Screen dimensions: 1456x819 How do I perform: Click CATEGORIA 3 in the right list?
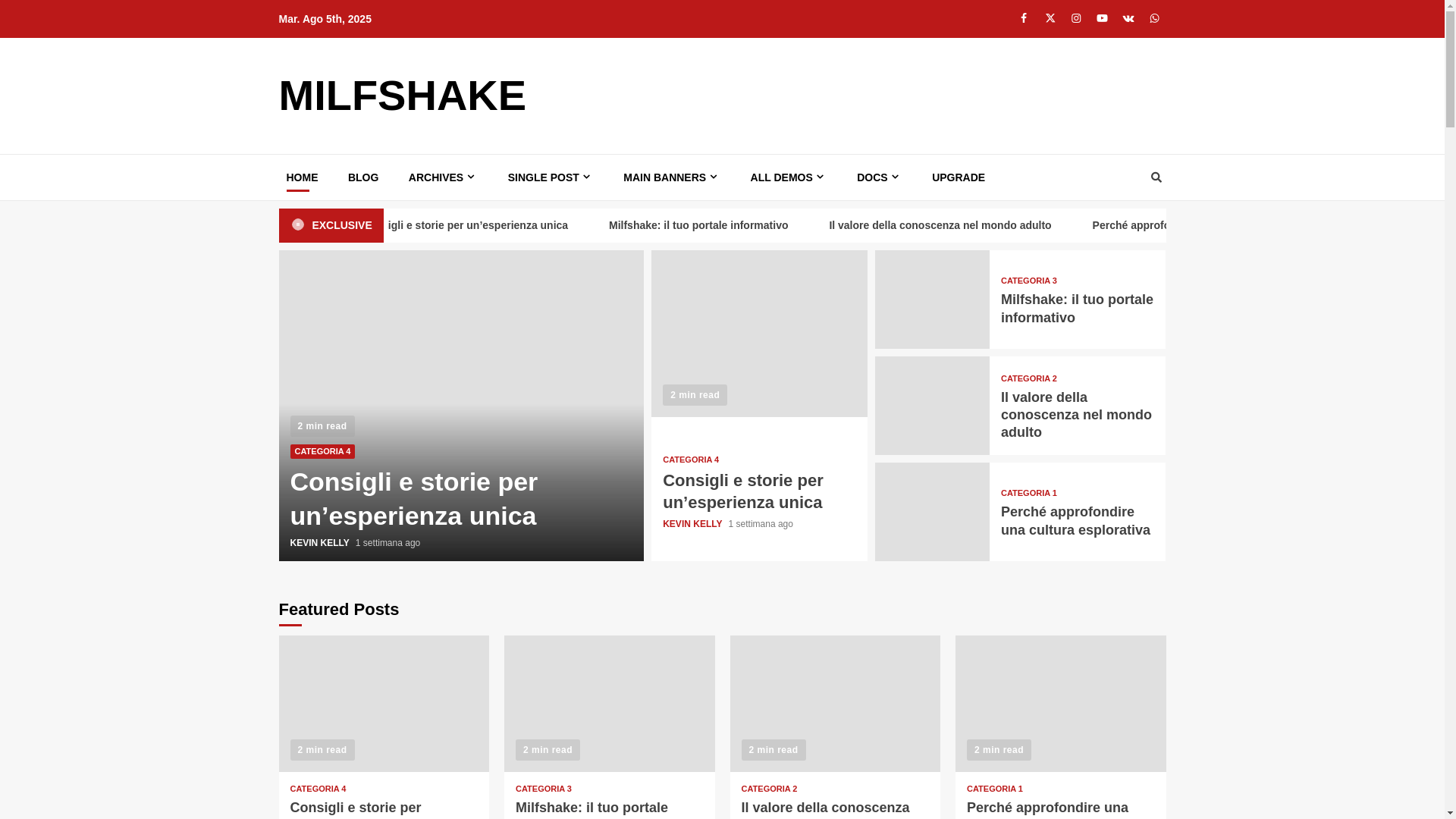click(1029, 281)
